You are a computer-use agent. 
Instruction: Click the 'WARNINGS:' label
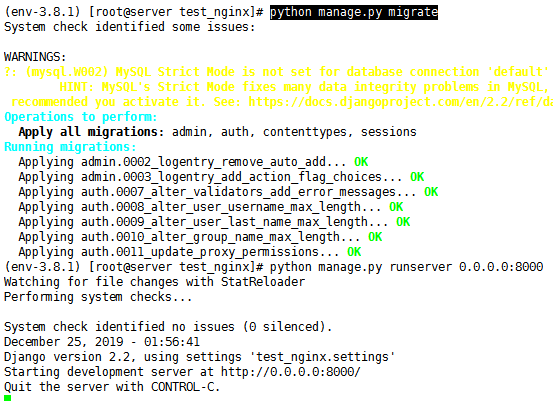pyautogui.click(x=35, y=57)
